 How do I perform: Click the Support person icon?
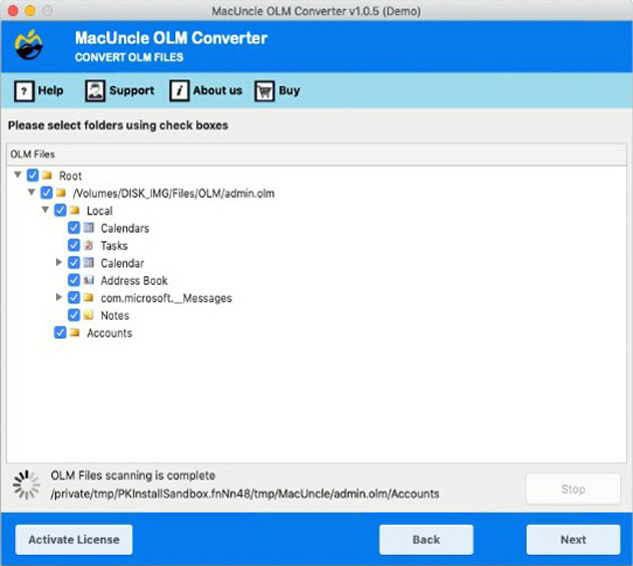click(x=95, y=91)
